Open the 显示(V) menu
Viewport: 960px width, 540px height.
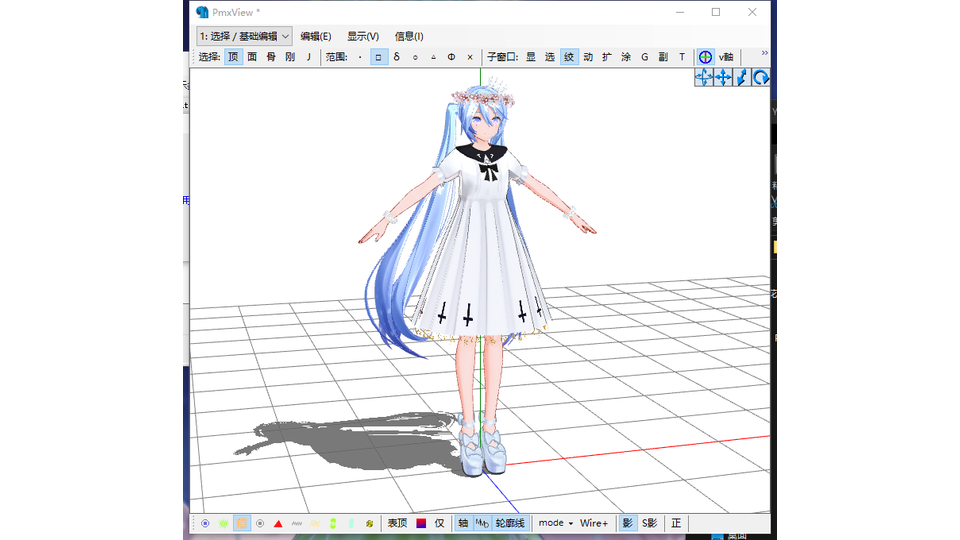click(363, 36)
